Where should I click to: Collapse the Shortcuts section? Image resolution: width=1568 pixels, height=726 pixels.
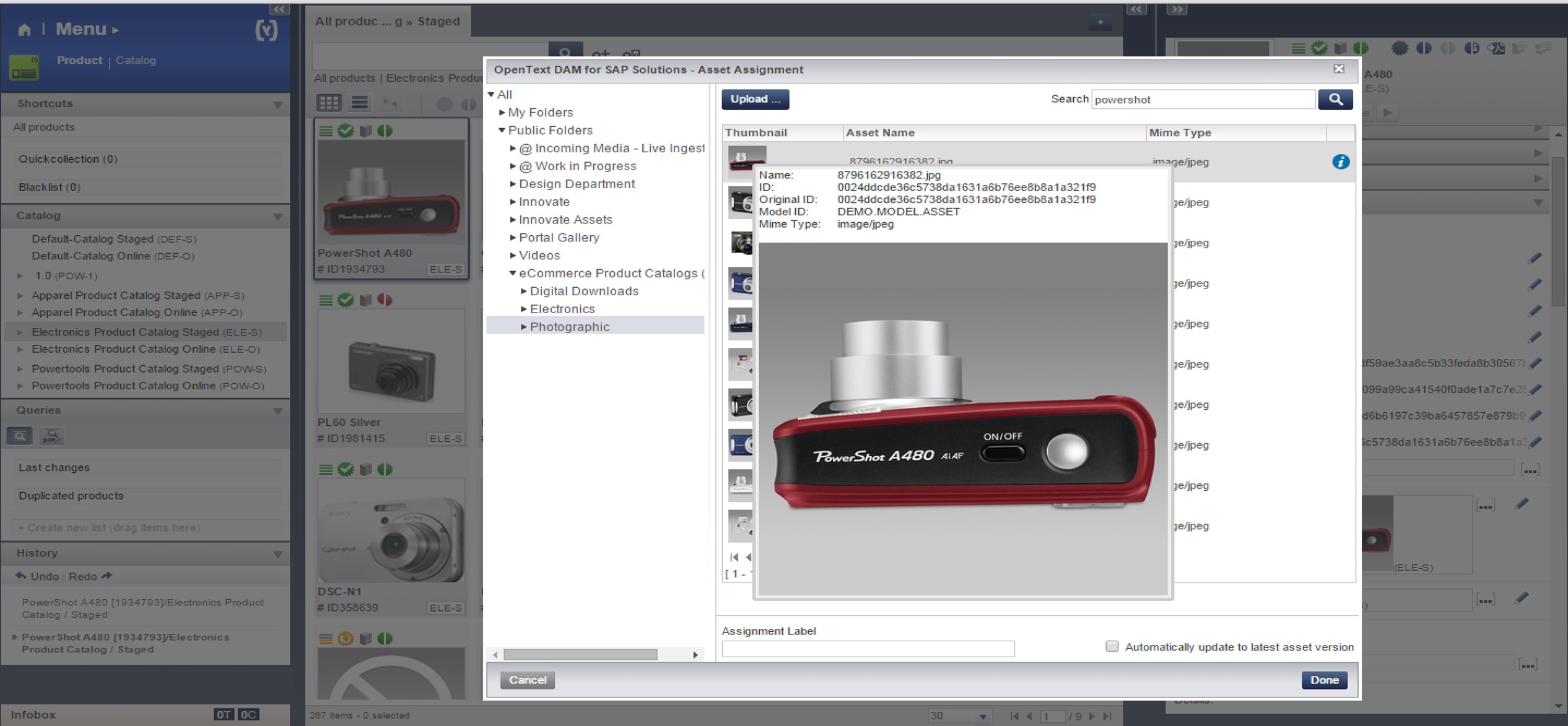coord(277,105)
